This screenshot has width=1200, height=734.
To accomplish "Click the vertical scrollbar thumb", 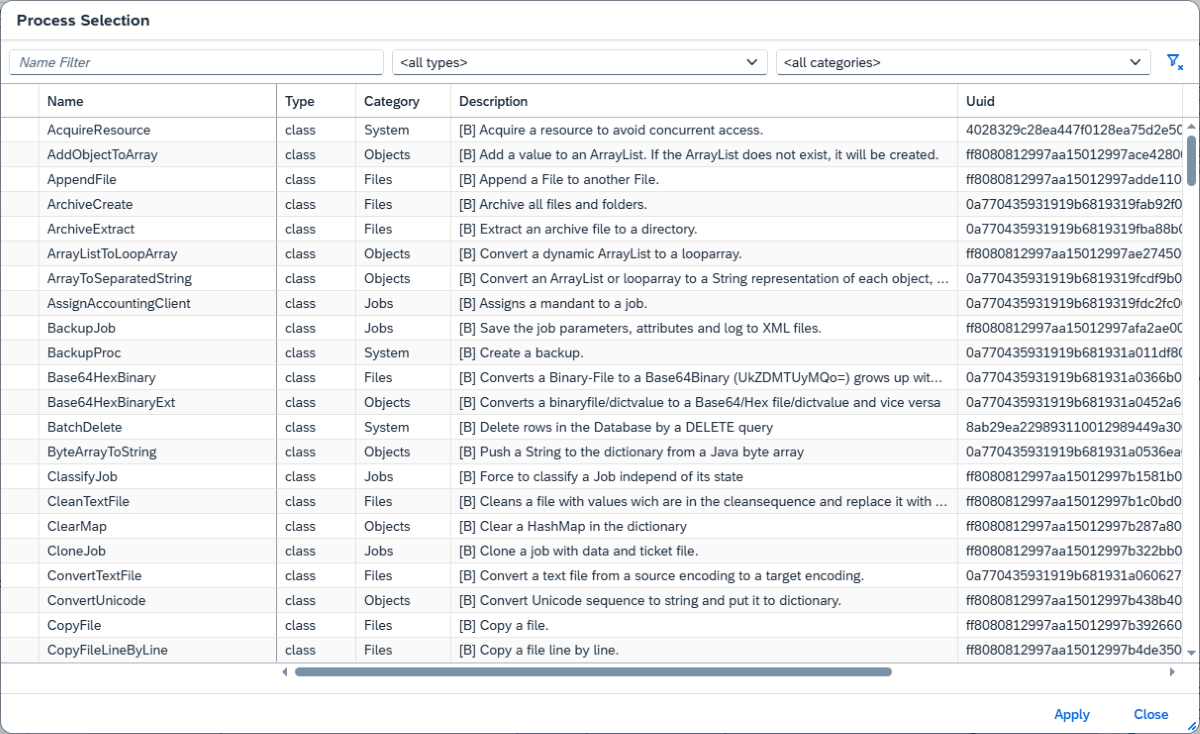I will [x=1190, y=160].
